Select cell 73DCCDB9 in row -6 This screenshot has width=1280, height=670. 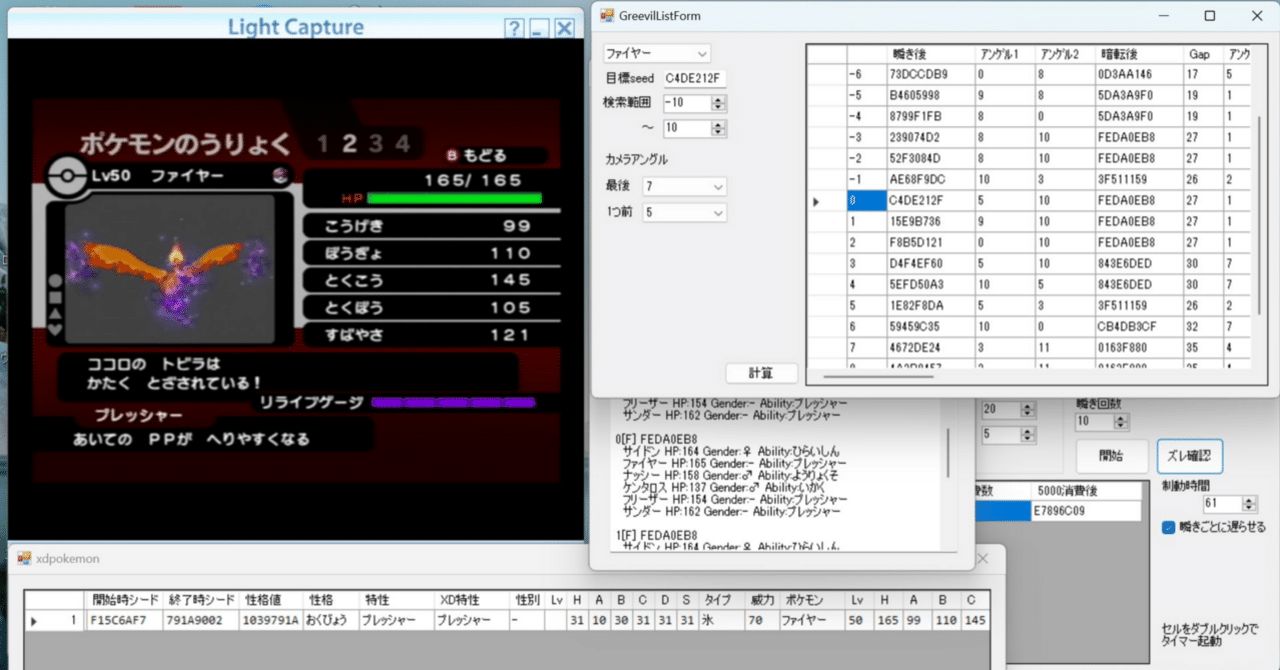(930, 74)
